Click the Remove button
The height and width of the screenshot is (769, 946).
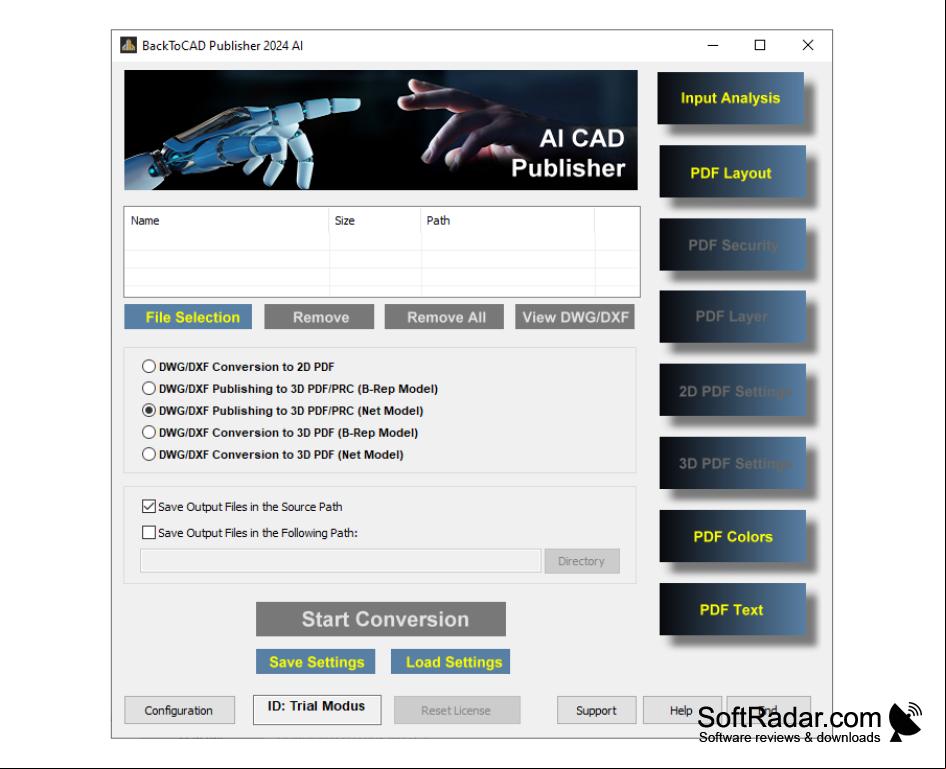[x=319, y=317]
